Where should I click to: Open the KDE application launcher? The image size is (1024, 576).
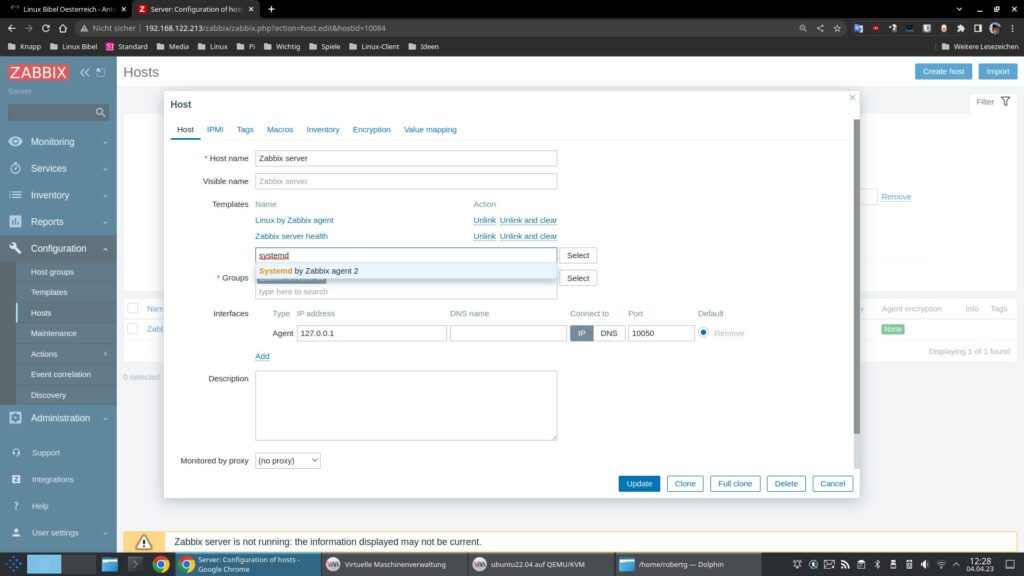point(14,564)
